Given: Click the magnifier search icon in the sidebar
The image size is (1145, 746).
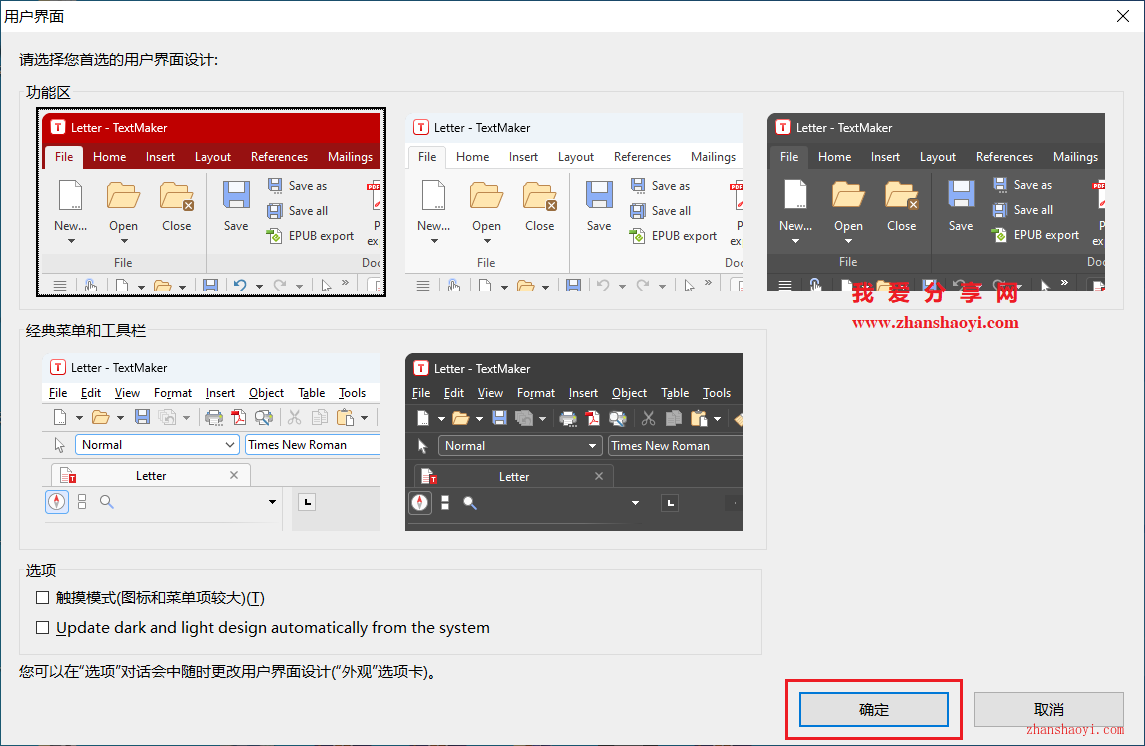Looking at the screenshot, I should (106, 501).
